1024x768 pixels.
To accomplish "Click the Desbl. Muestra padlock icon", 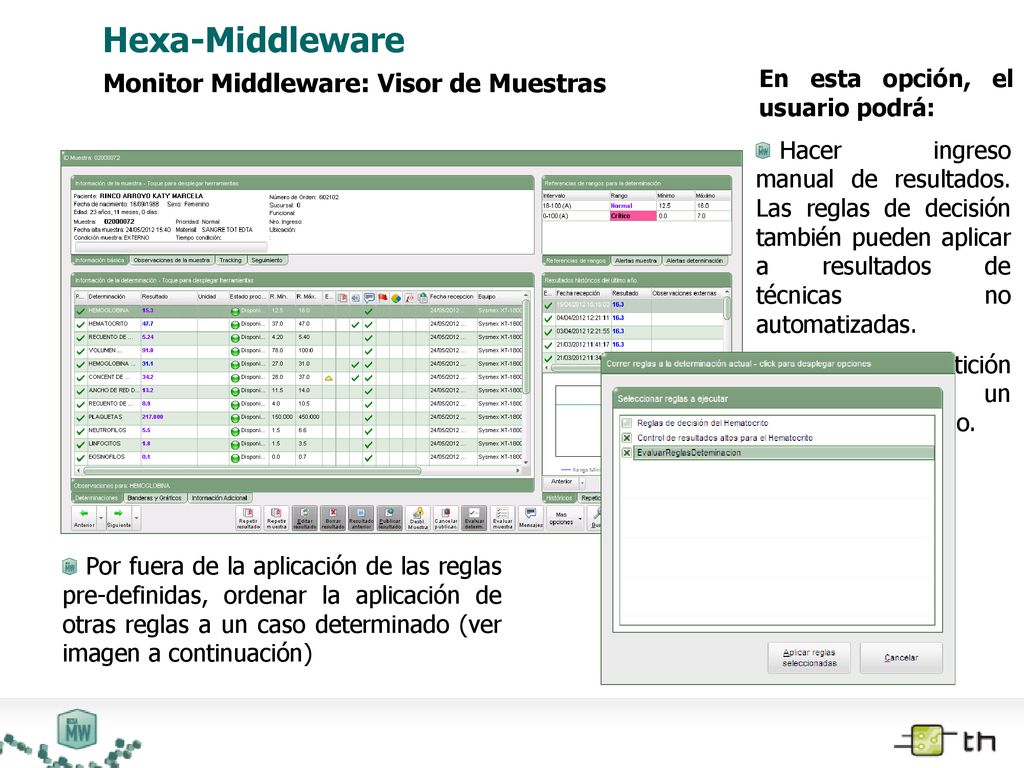I will tap(418, 518).
